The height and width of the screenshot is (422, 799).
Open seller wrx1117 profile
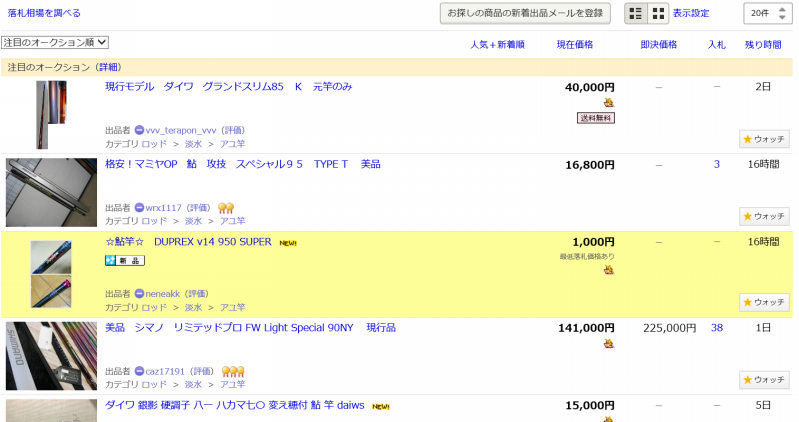[x=163, y=208]
